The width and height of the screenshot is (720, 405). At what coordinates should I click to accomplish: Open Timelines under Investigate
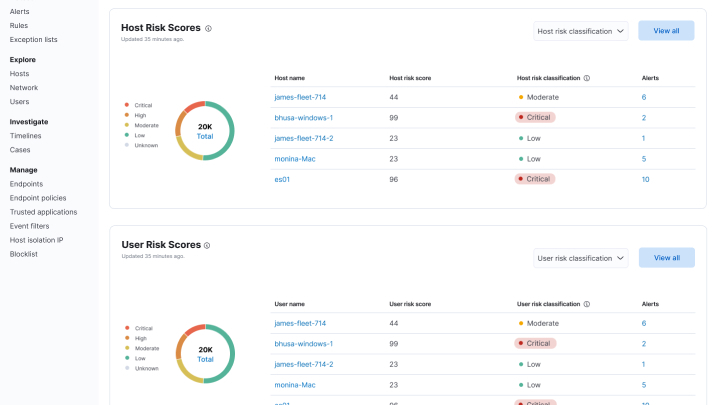[x=25, y=135]
